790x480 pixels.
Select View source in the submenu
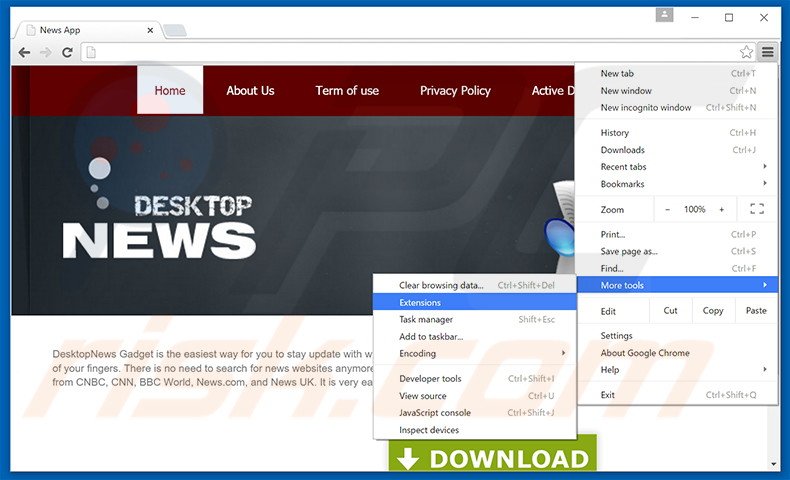click(x=475, y=396)
